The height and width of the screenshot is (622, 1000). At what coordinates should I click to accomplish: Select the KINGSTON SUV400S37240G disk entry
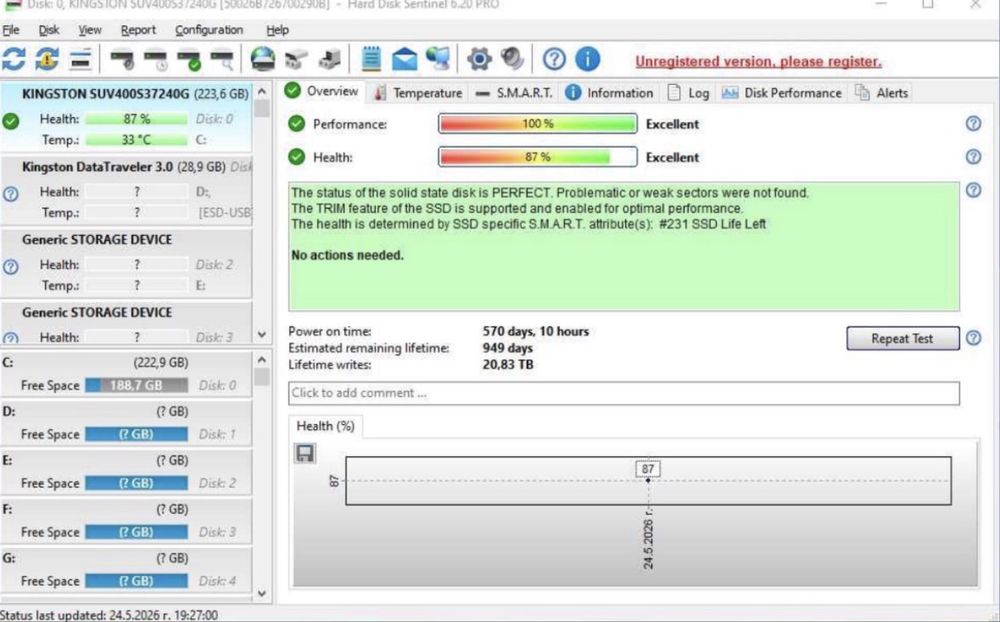click(126, 117)
